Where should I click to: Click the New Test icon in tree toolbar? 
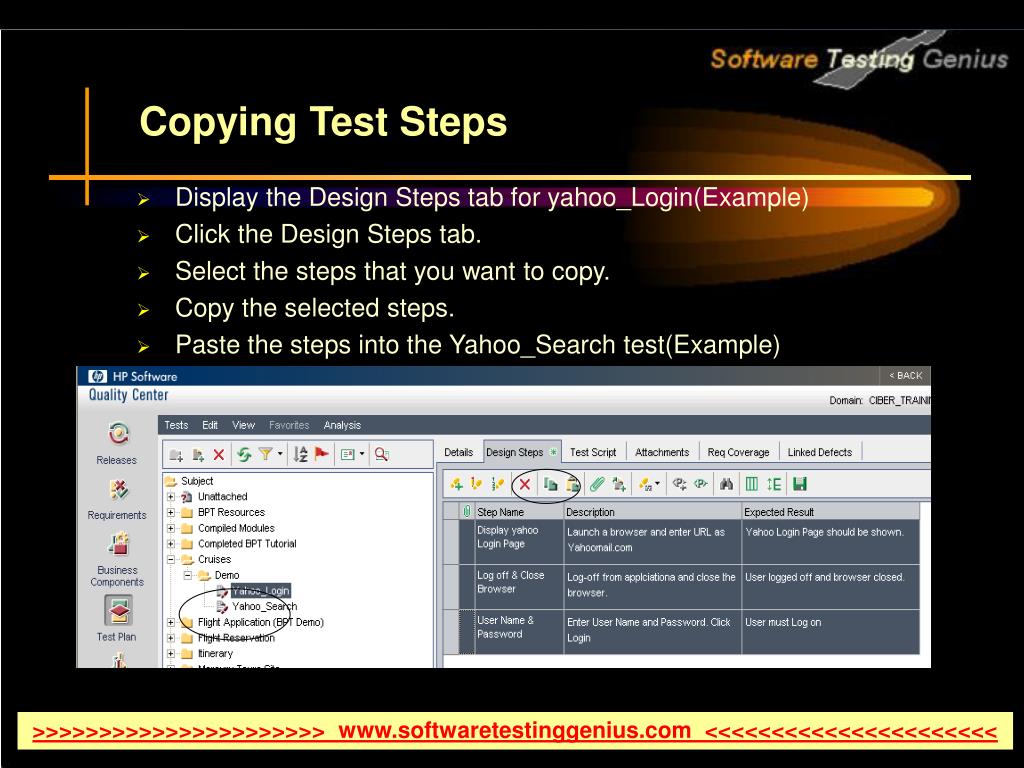coord(198,455)
